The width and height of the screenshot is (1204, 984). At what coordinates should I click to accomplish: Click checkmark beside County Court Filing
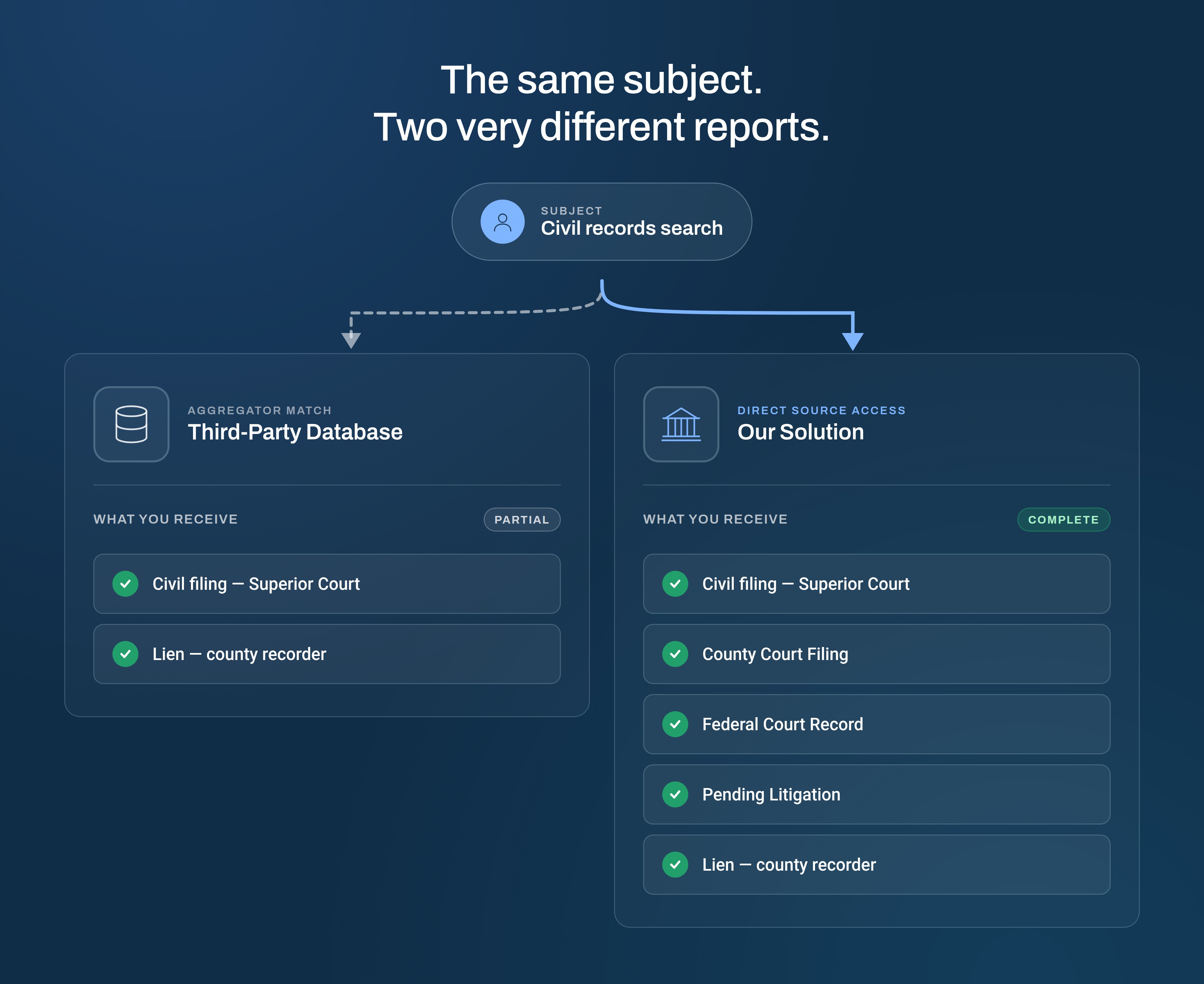pyautogui.click(x=675, y=654)
